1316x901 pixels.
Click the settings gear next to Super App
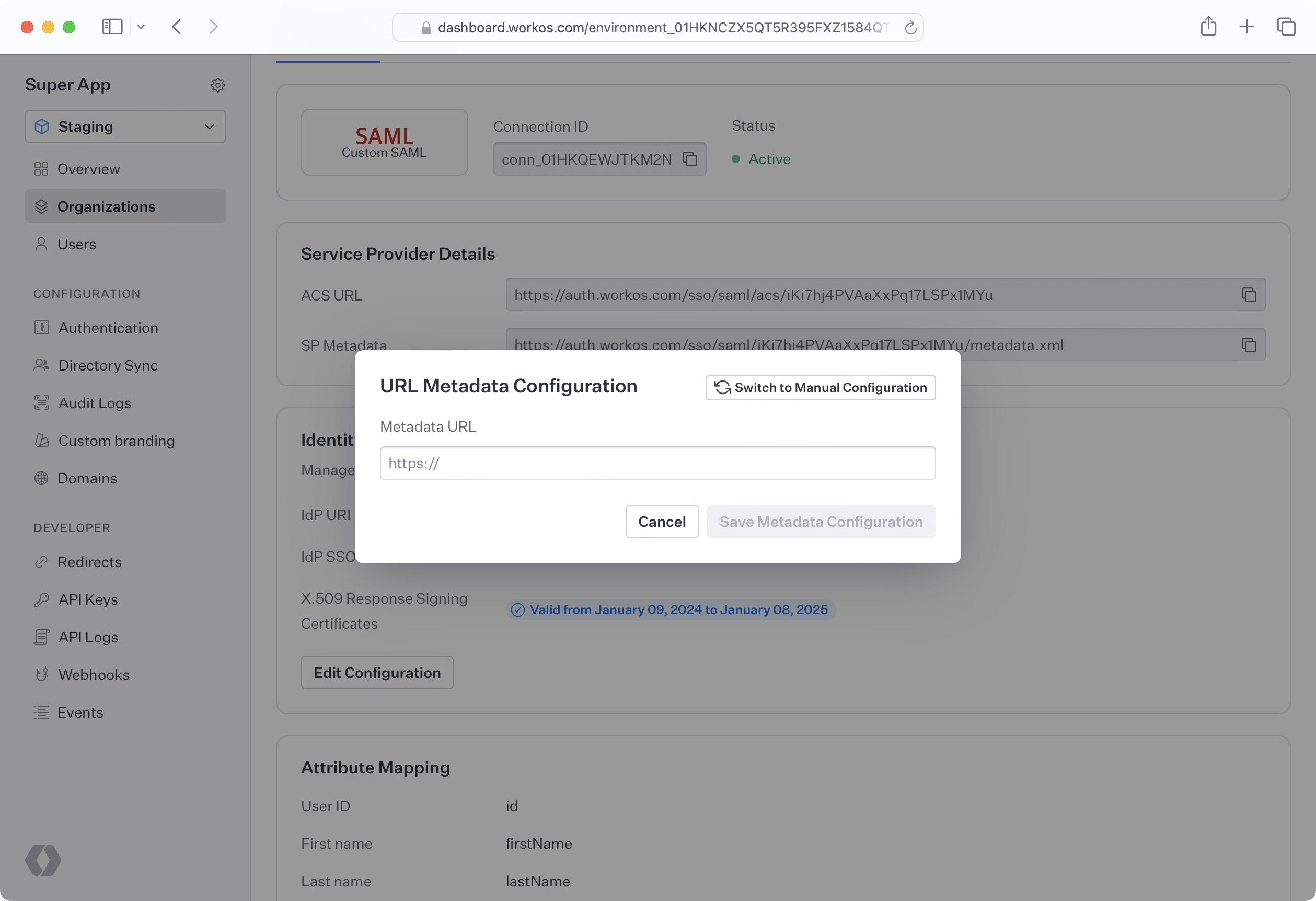[x=217, y=85]
